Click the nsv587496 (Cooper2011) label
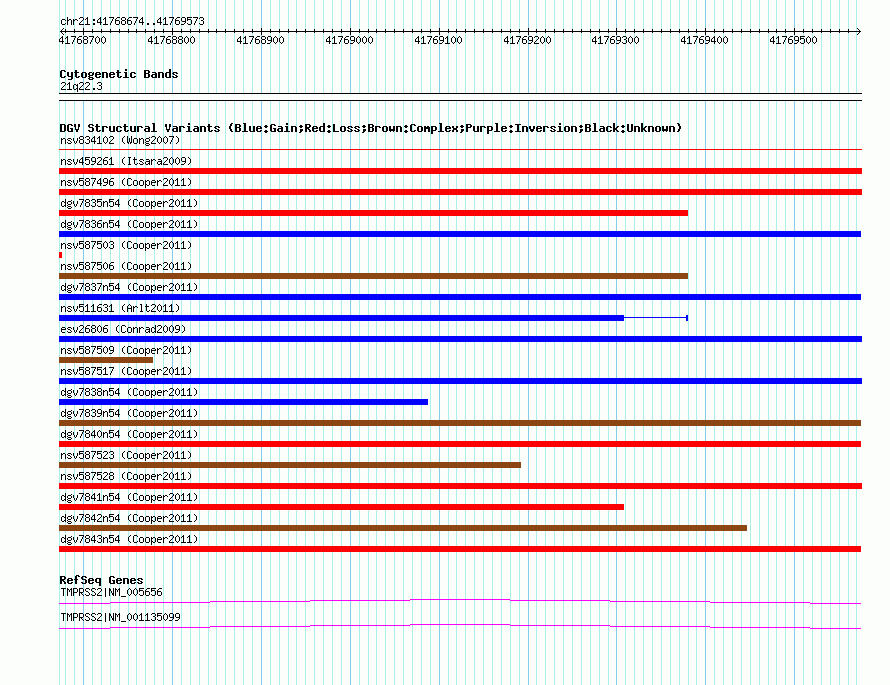Image resolution: width=890 pixels, height=685 pixels. [x=126, y=182]
